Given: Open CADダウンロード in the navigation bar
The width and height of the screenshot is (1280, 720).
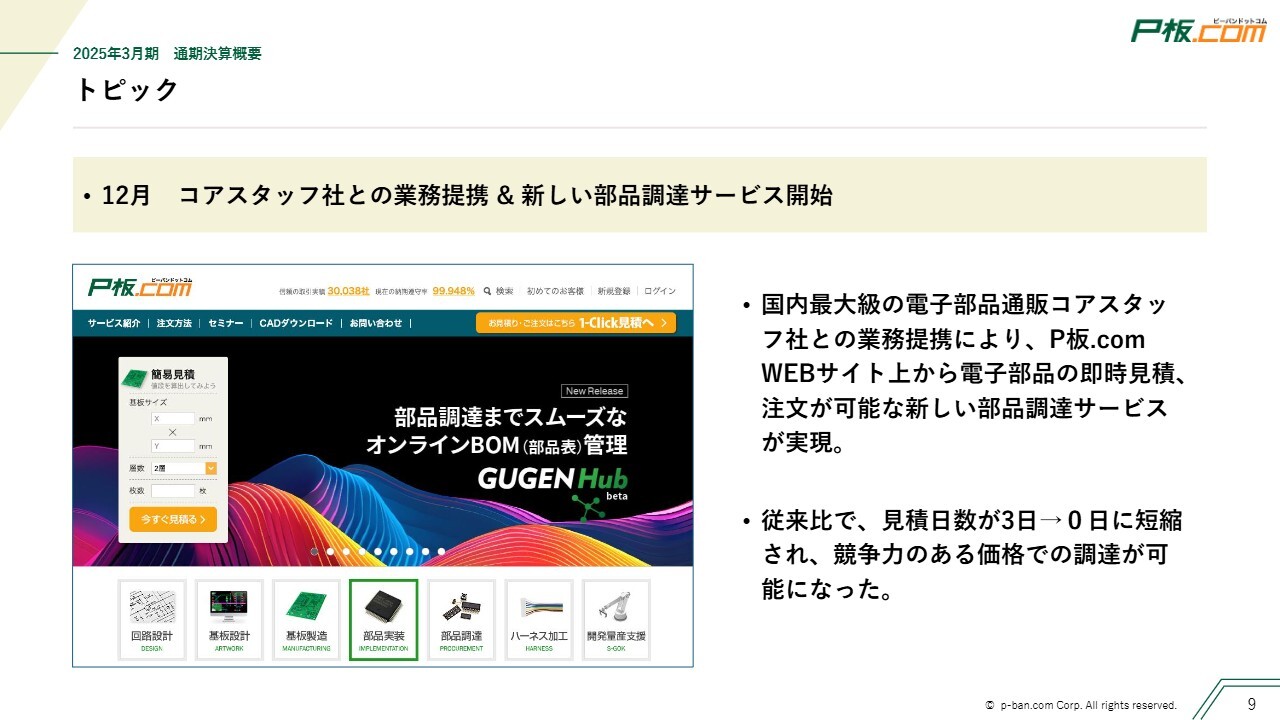Looking at the screenshot, I should [296, 323].
